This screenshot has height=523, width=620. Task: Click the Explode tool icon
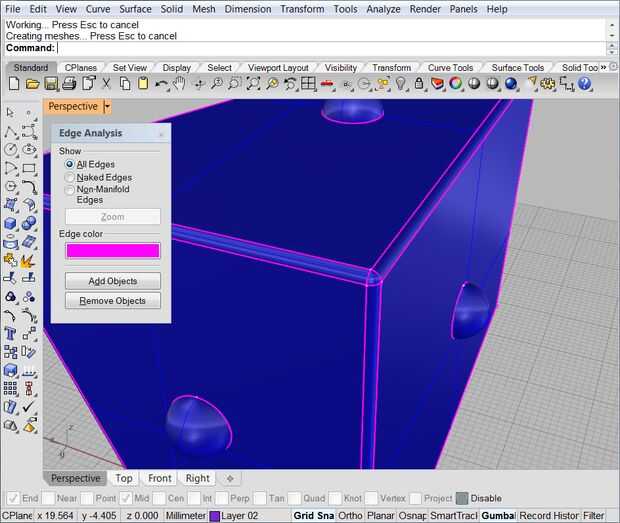pos(28,260)
